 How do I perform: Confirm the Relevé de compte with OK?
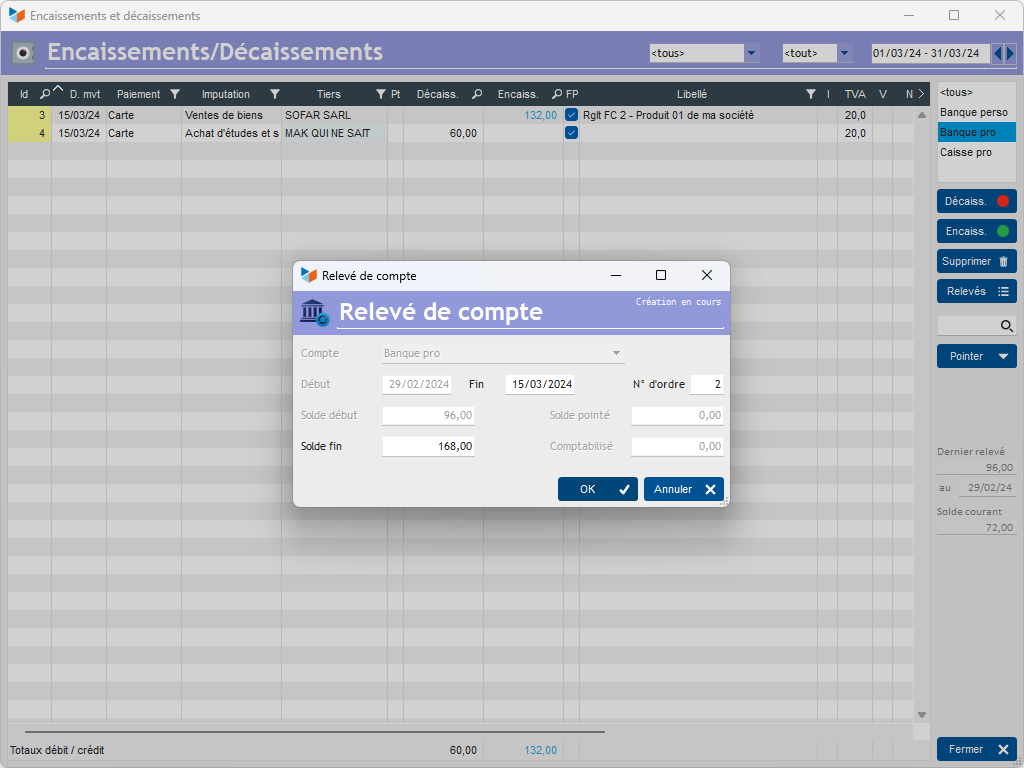pyautogui.click(x=597, y=489)
